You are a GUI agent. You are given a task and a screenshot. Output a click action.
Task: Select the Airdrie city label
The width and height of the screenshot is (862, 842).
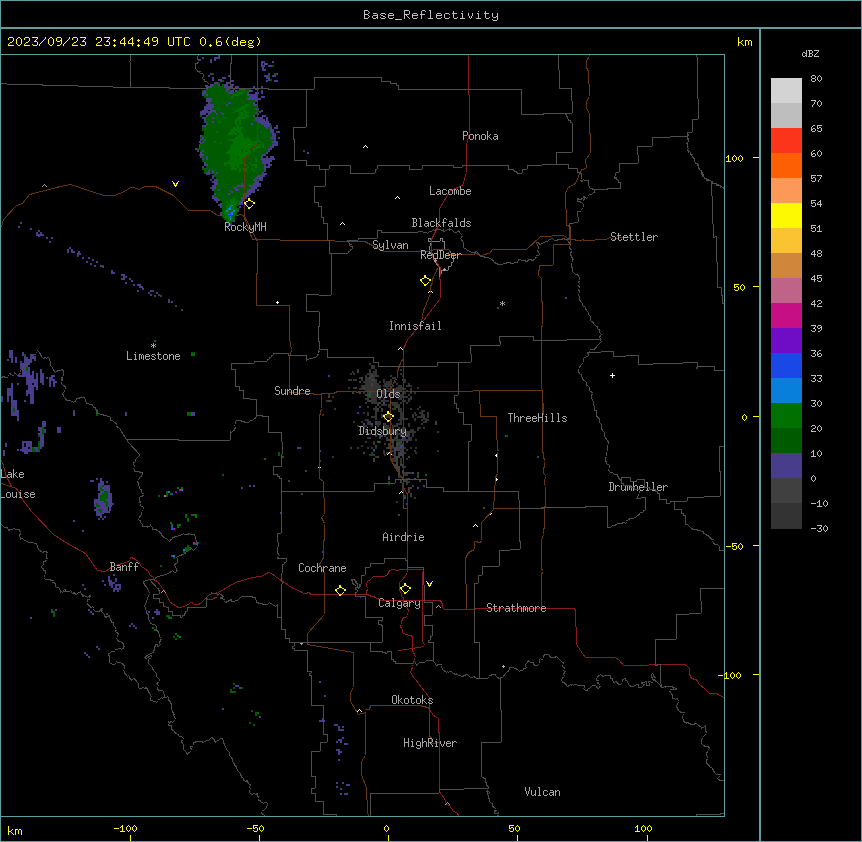pos(403,537)
